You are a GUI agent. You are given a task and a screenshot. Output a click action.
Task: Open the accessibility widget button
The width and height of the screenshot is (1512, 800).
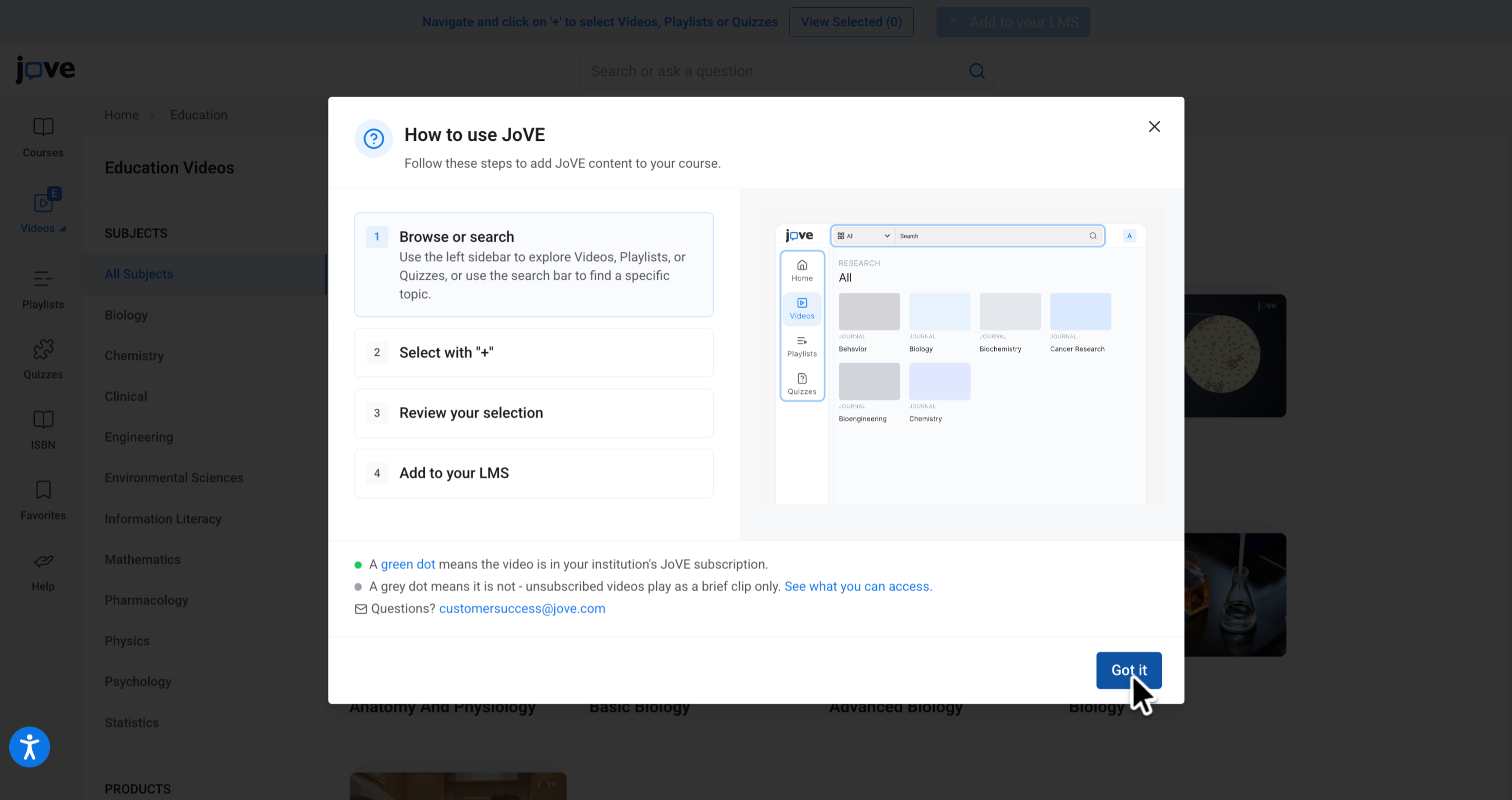pyautogui.click(x=29, y=747)
